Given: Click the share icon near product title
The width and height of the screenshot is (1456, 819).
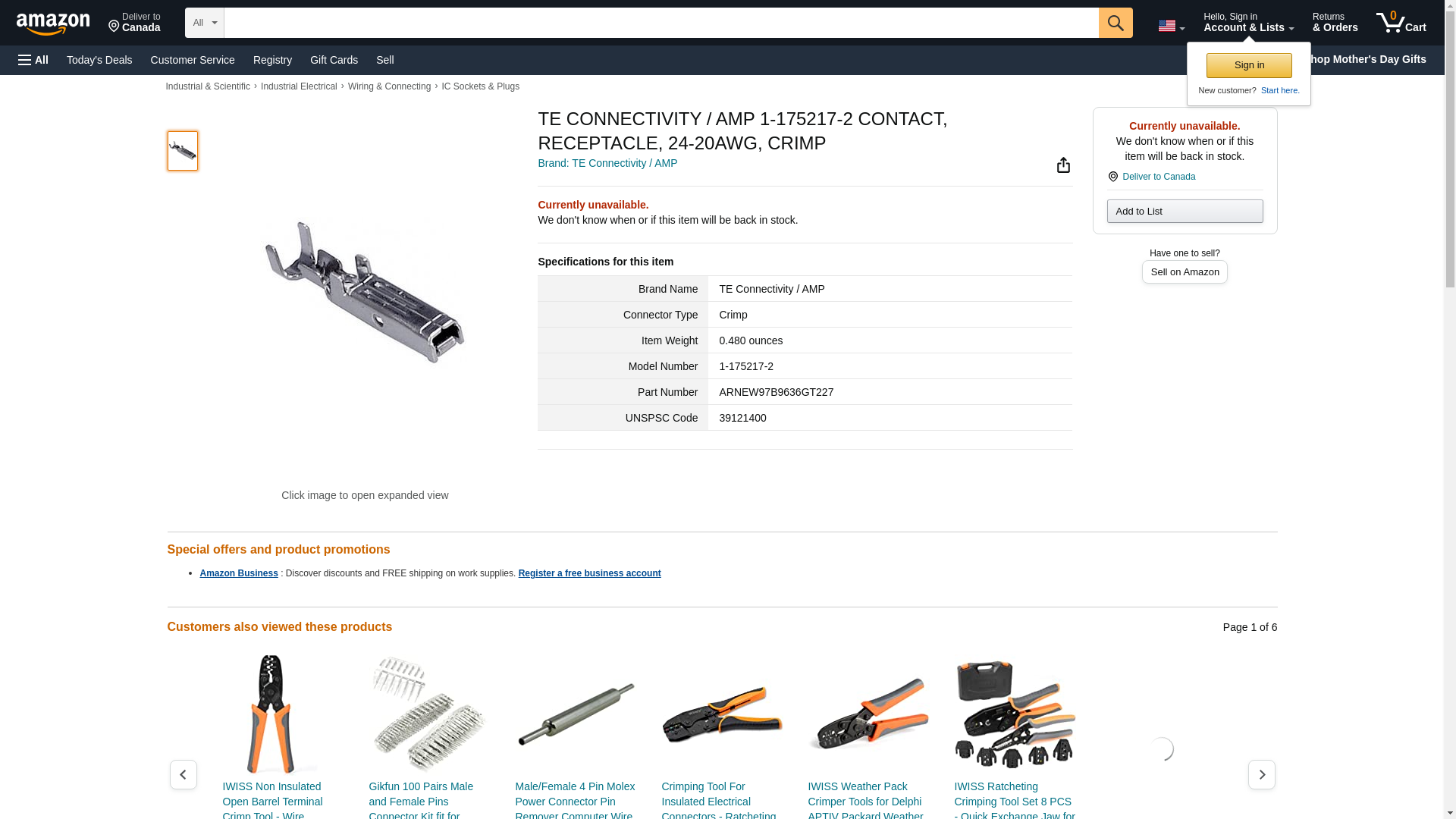Looking at the screenshot, I should [x=1063, y=165].
